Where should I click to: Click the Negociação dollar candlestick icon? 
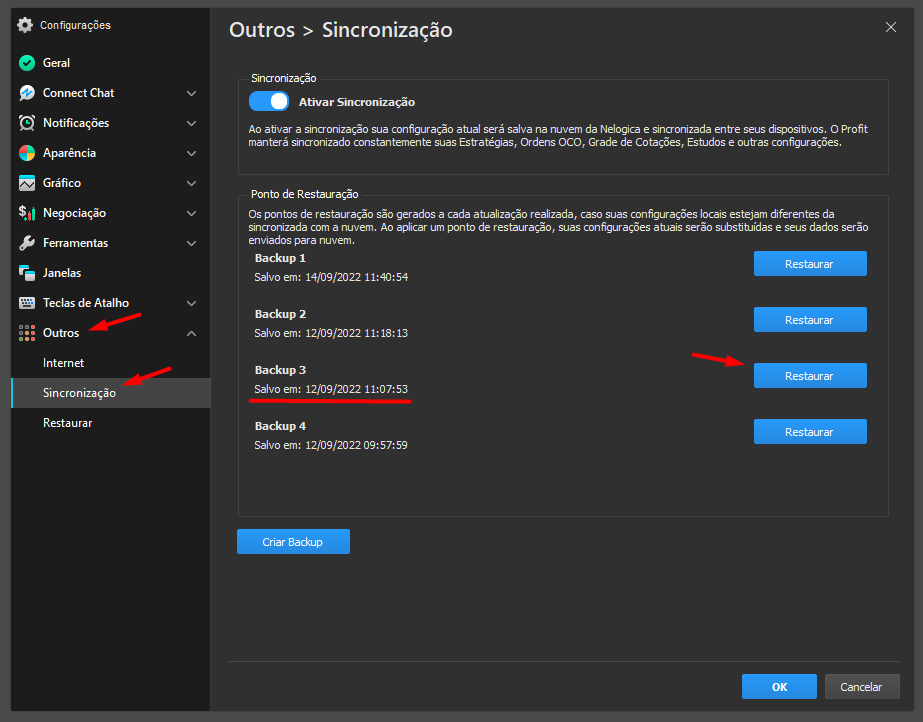pos(27,213)
